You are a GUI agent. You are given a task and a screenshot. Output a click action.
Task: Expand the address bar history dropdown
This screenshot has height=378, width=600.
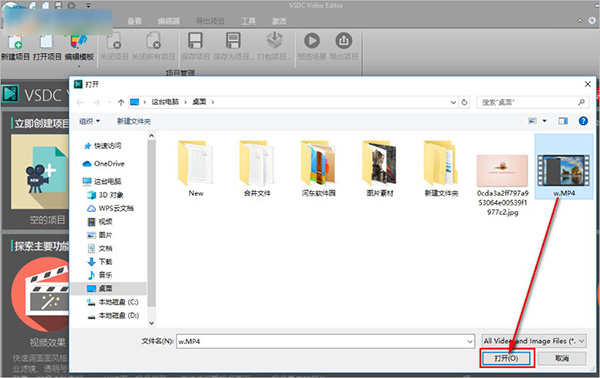tap(453, 102)
